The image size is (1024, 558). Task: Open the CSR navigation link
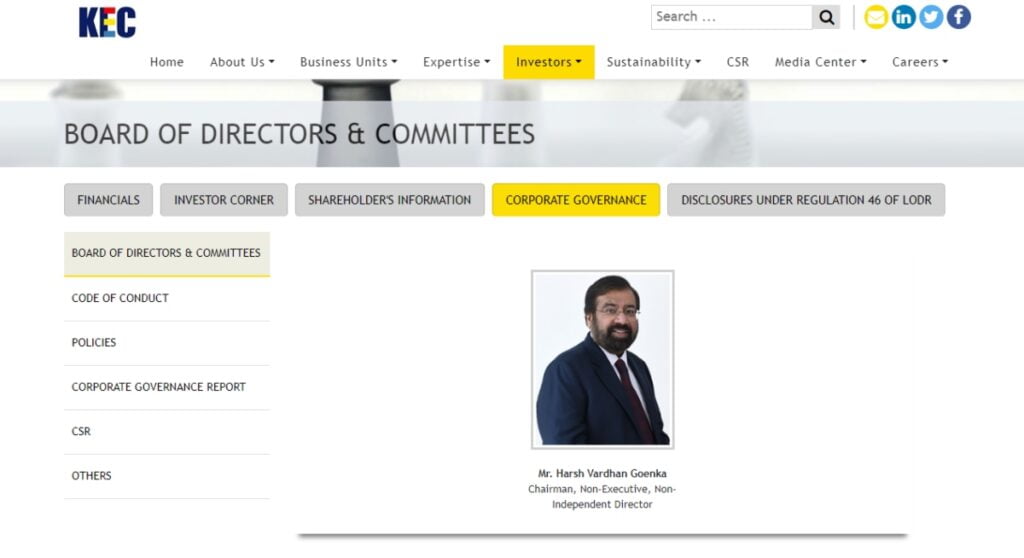(737, 62)
